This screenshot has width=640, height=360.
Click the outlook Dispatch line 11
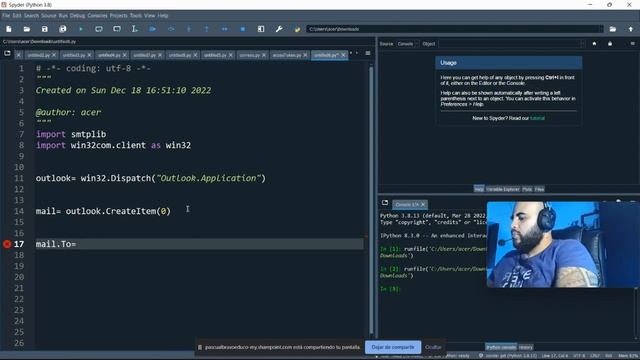click(151, 178)
